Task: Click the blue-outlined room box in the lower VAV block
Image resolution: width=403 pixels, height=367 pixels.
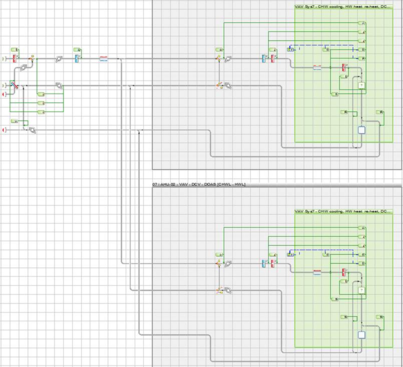Action: tap(362, 335)
